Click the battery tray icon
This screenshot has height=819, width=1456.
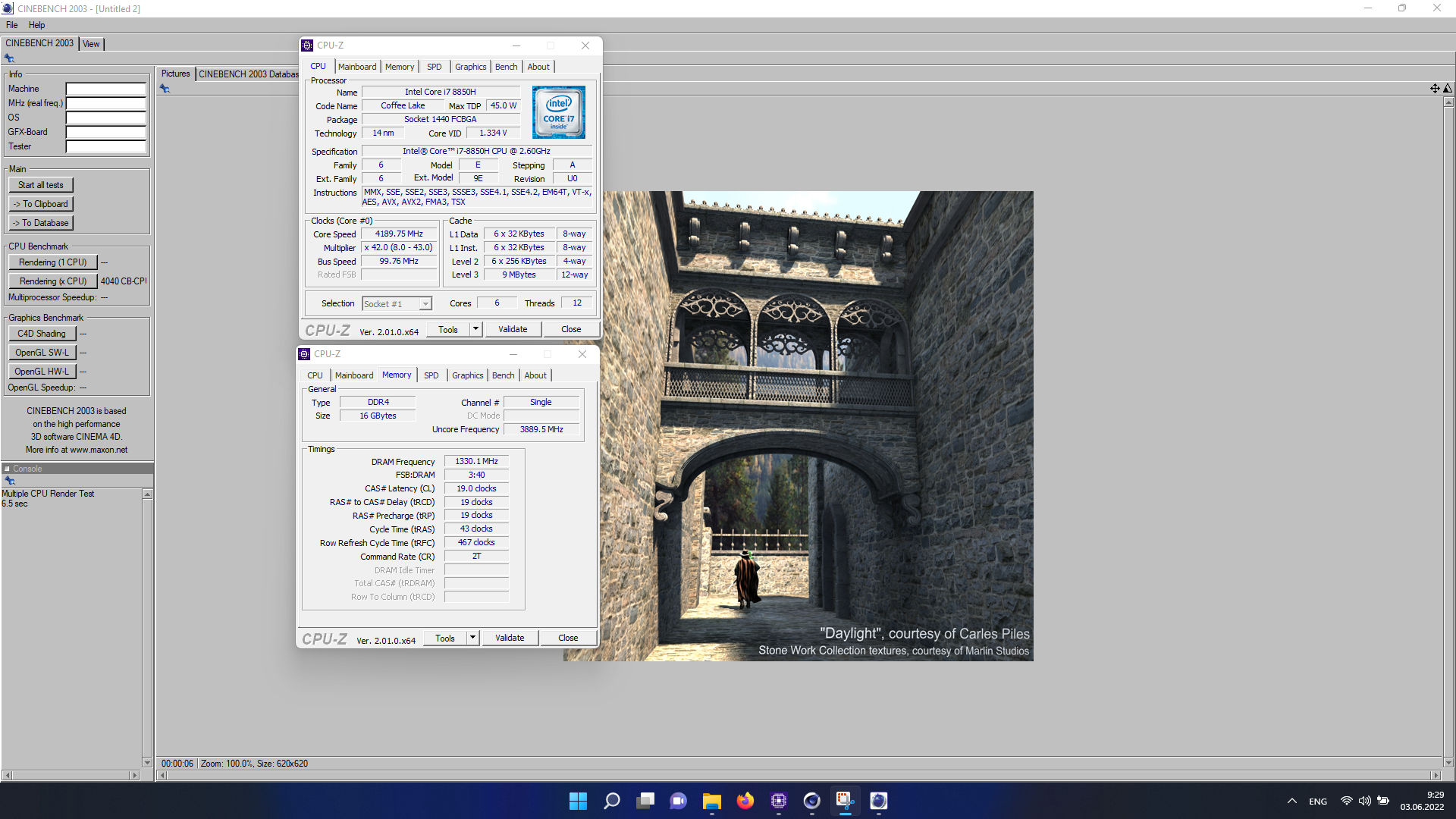point(1383,801)
